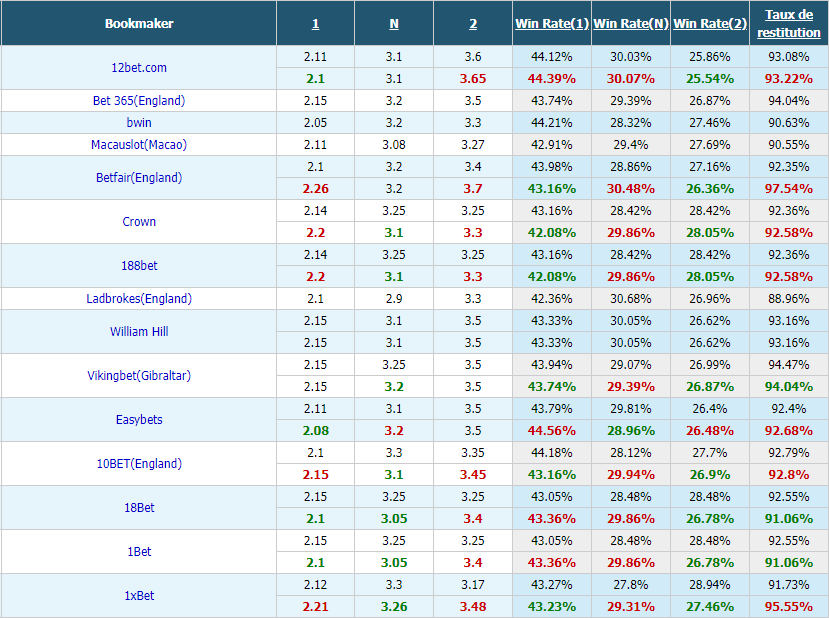The image size is (829, 618).
Task: Select the red 92.68% restitution value
Action: [789, 431]
